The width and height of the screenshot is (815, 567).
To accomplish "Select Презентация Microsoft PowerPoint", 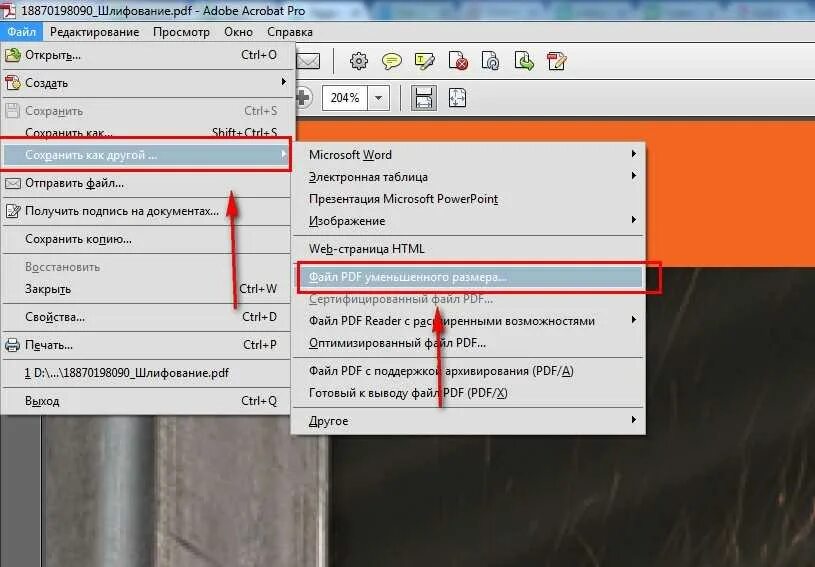I will pyautogui.click(x=469, y=199).
